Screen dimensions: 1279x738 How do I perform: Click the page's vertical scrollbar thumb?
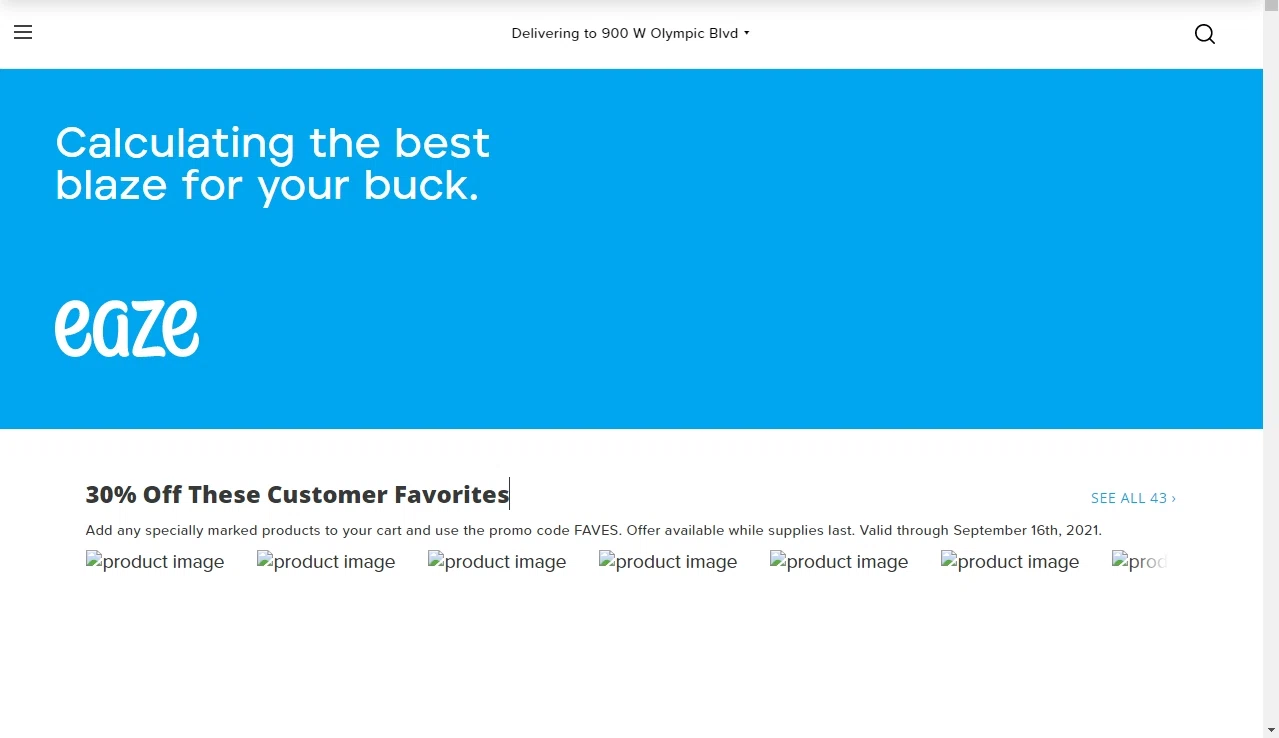click(1271, 6)
